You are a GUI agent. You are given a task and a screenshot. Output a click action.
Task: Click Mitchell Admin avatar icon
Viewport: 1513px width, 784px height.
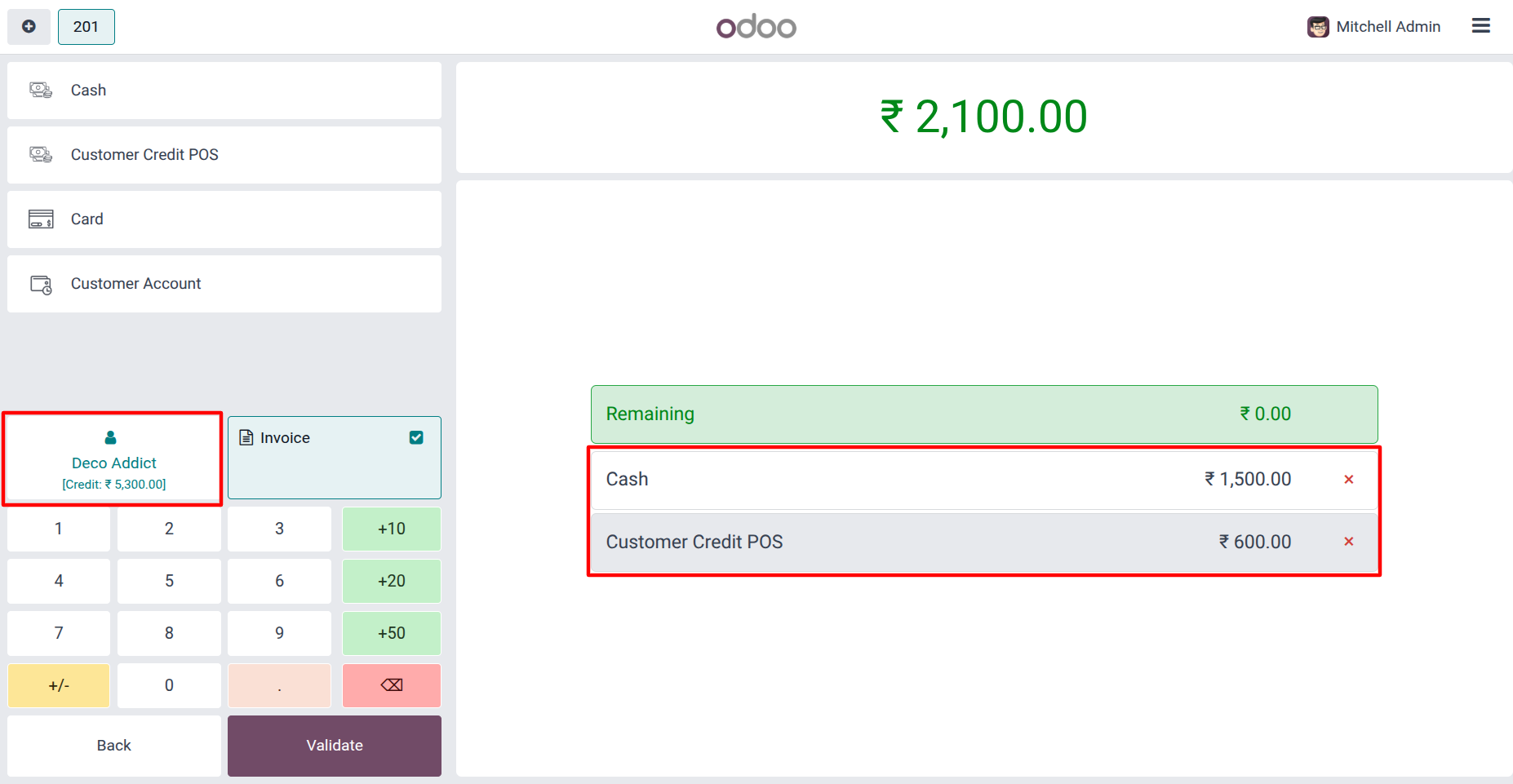point(1318,27)
